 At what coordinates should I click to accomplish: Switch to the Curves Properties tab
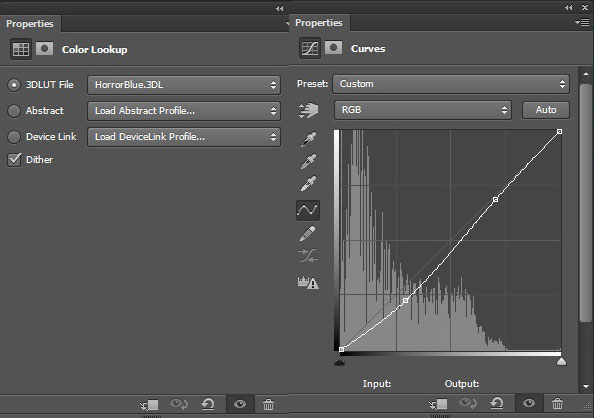point(319,23)
